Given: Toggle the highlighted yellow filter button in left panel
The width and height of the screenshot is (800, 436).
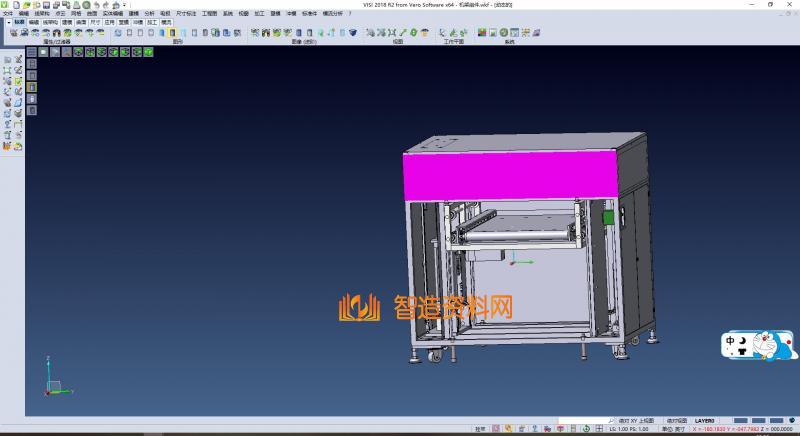Looking at the screenshot, I should tap(31, 87).
